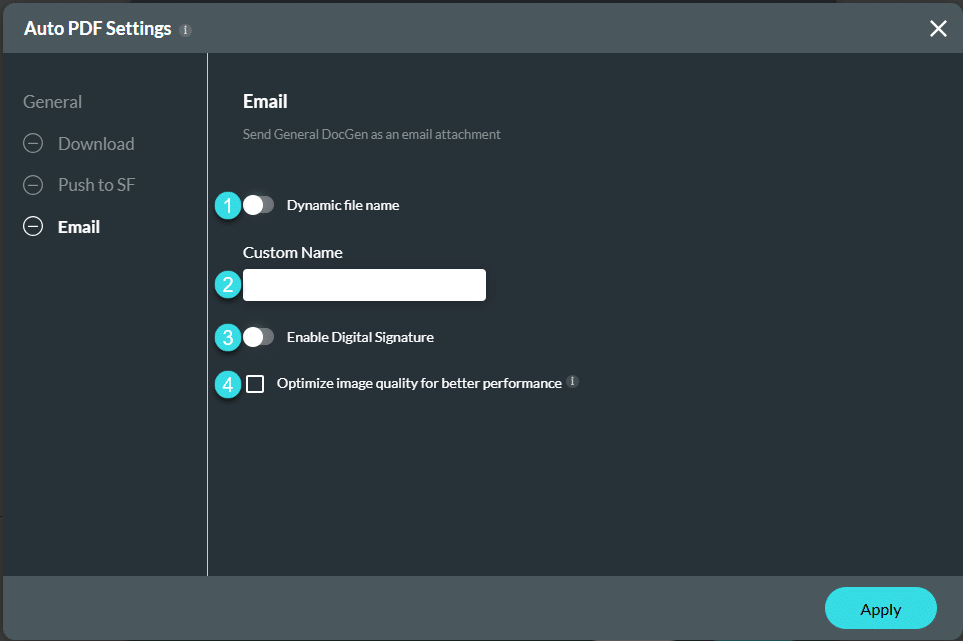Collapse the Push to SF section
Image resolution: width=963 pixels, height=641 pixels.
click(x=33, y=184)
